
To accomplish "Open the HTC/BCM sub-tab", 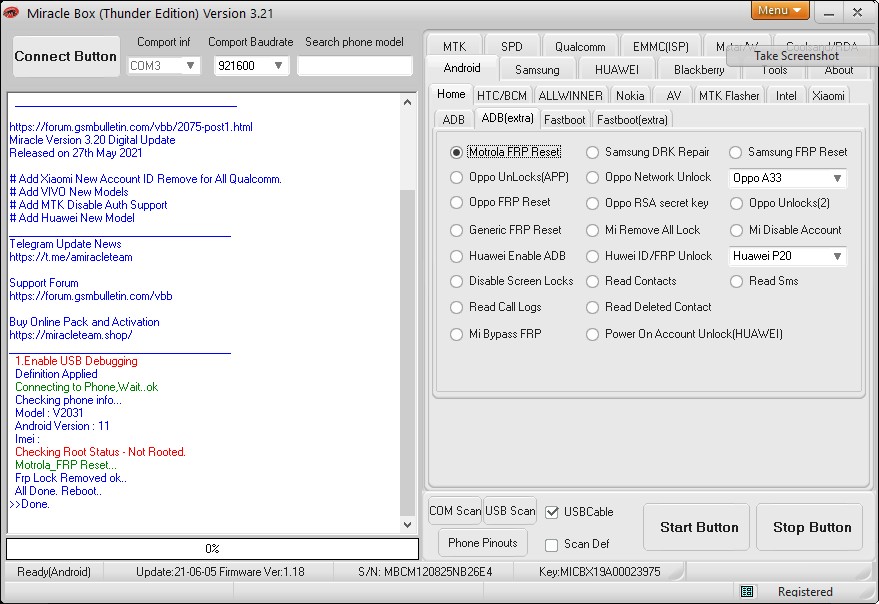I will (x=502, y=96).
